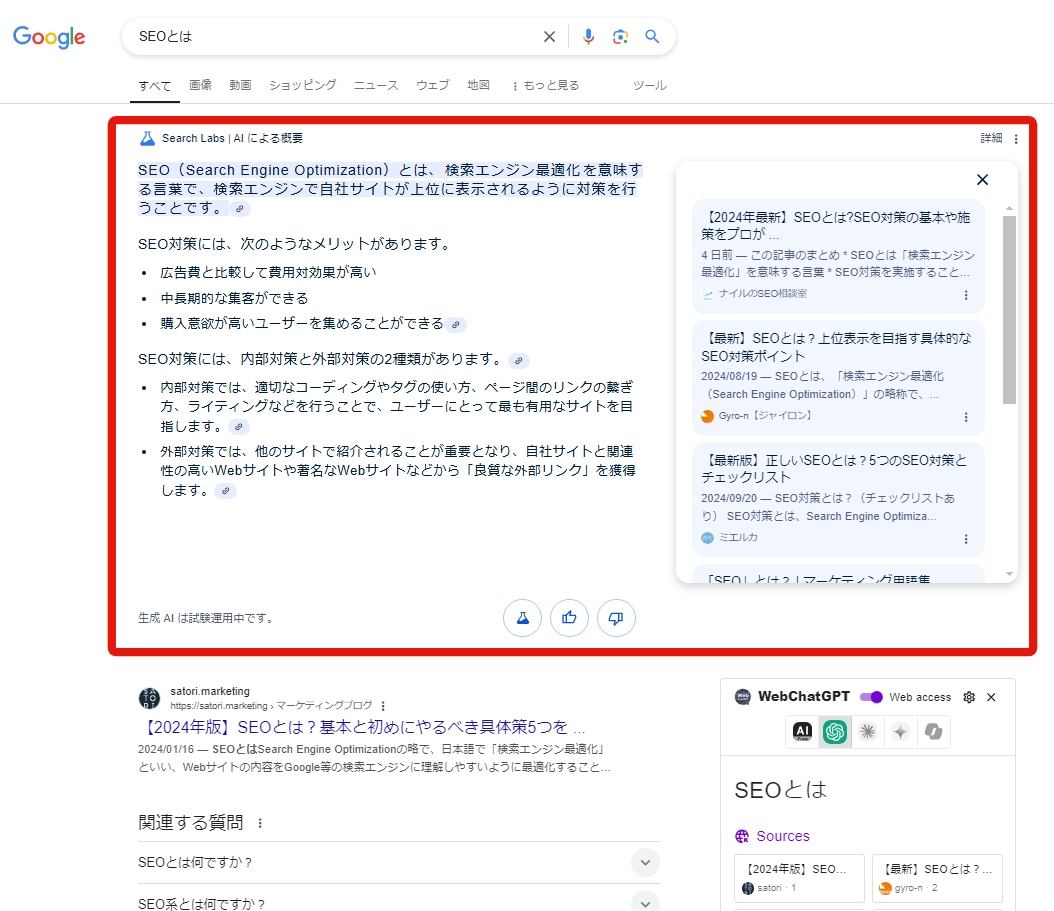Select the Copilot model icon in WebChatGPT
Image resolution: width=1054 pixels, height=911 pixels.
pyautogui.click(x=933, y=731)
